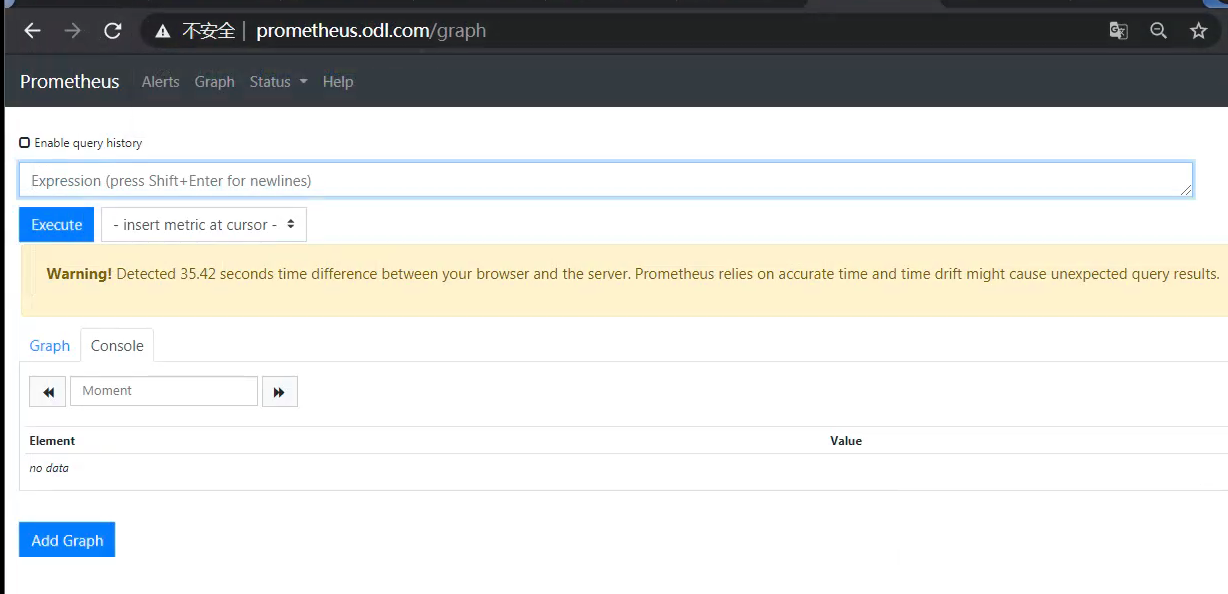Viewport: 1228px width, 594px height.
Task: Focus the Expression query field
Action: 606,180
